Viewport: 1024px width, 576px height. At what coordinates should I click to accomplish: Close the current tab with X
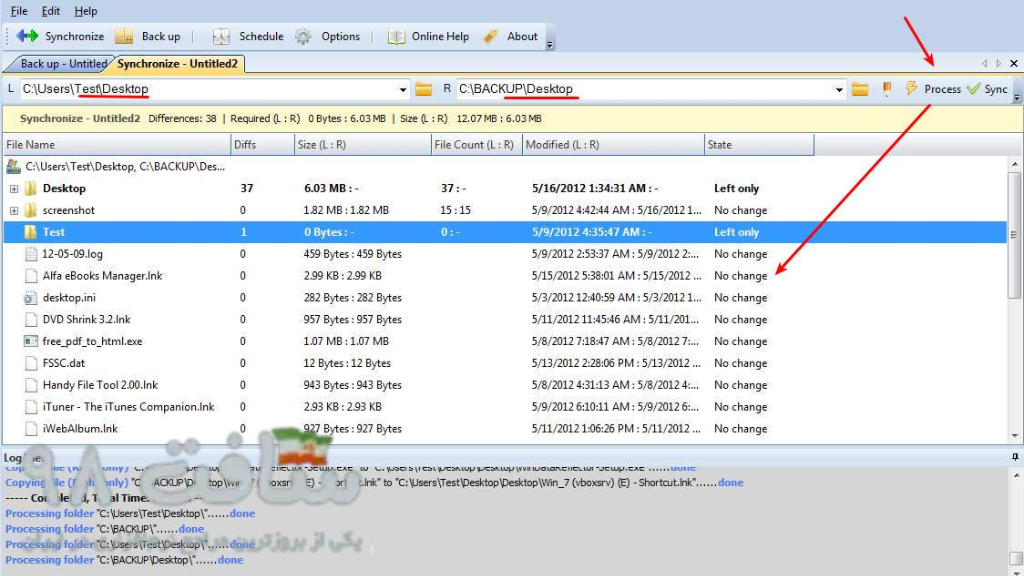point(1014,63)
